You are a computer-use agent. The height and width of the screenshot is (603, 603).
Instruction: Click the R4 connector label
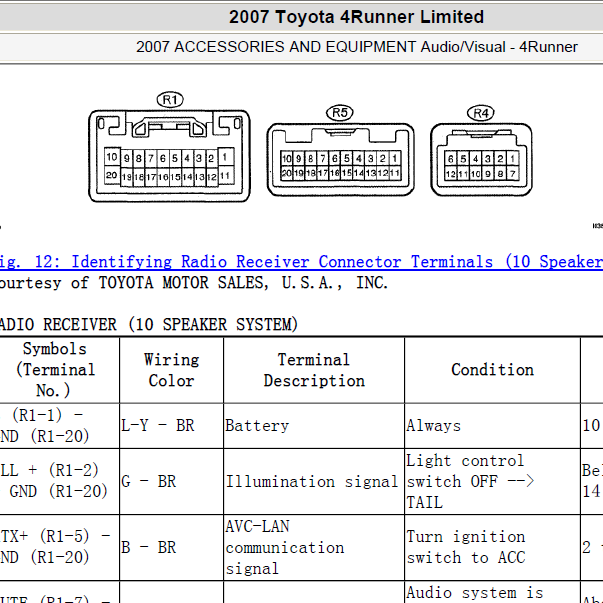(x=481, y=113)
